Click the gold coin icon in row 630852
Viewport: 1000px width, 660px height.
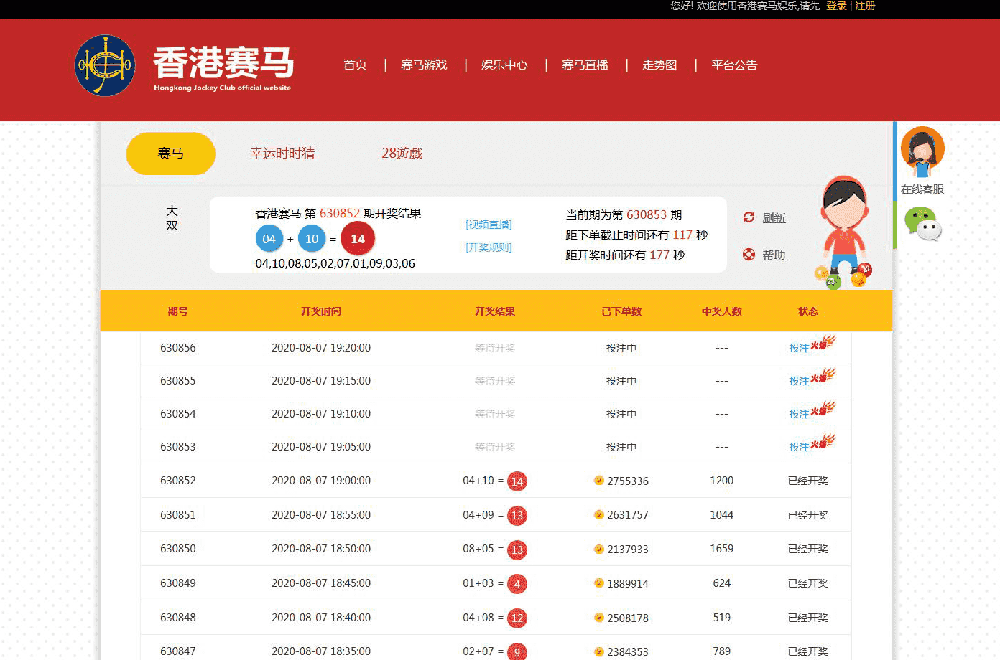598,481
